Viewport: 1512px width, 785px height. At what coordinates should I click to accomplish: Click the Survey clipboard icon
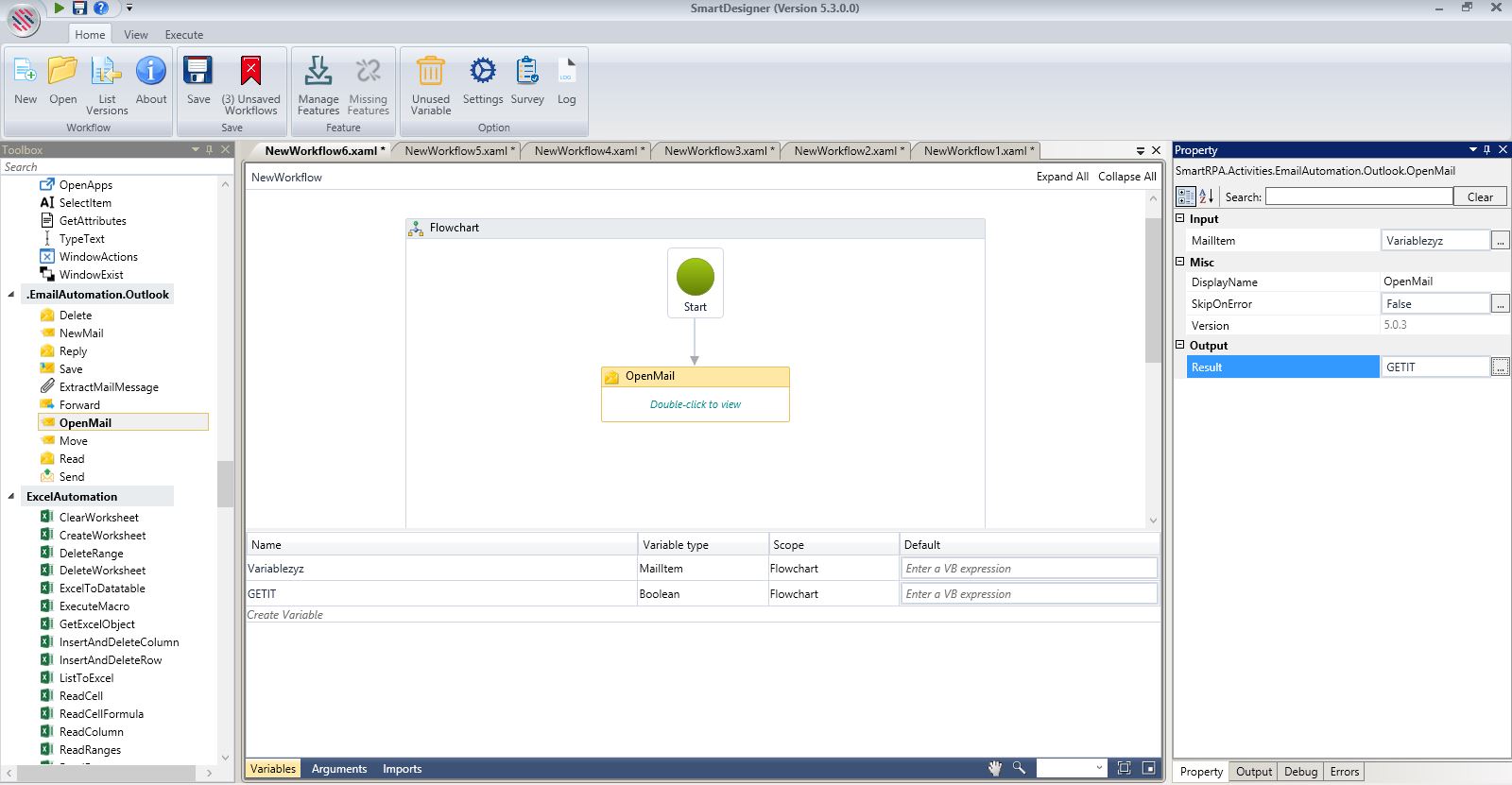(x=527, y=71)
